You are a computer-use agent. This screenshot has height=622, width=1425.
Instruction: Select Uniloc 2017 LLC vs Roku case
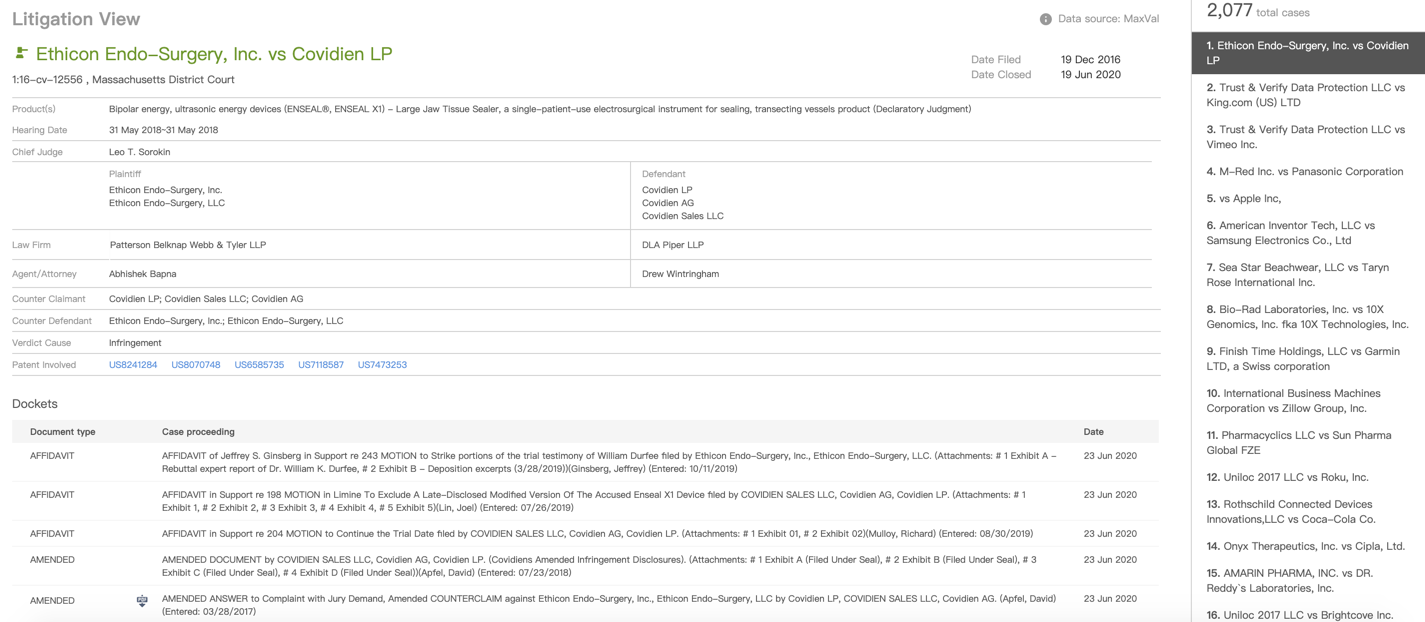tap(1287, 478)
